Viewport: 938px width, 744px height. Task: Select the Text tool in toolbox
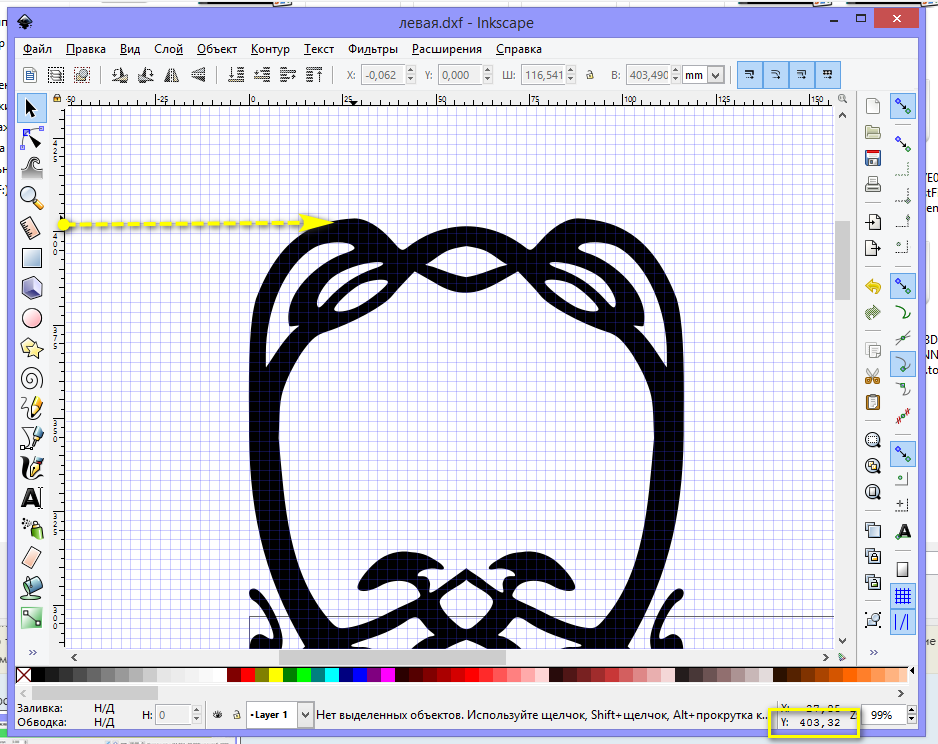[31, 498]
